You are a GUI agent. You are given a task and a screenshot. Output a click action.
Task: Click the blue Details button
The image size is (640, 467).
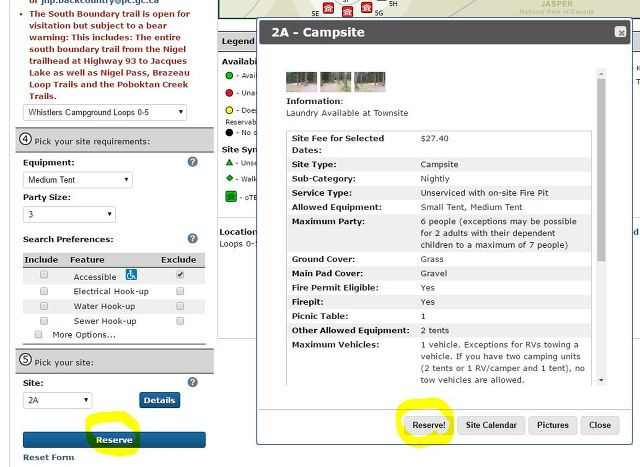click(159, 400)
